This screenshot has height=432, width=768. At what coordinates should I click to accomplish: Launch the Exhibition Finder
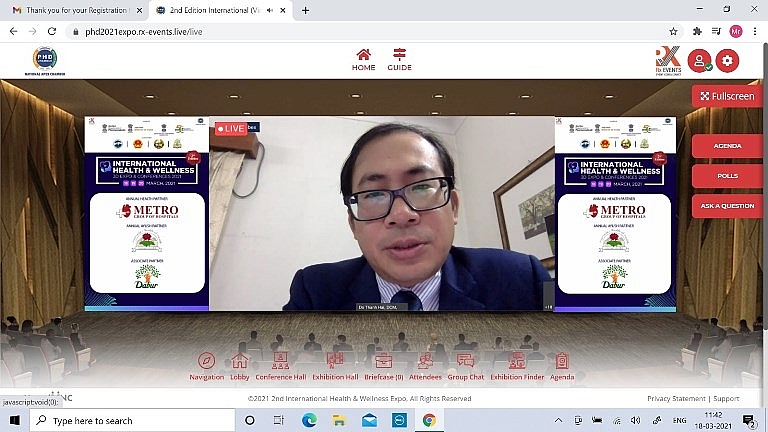(517, 362)
